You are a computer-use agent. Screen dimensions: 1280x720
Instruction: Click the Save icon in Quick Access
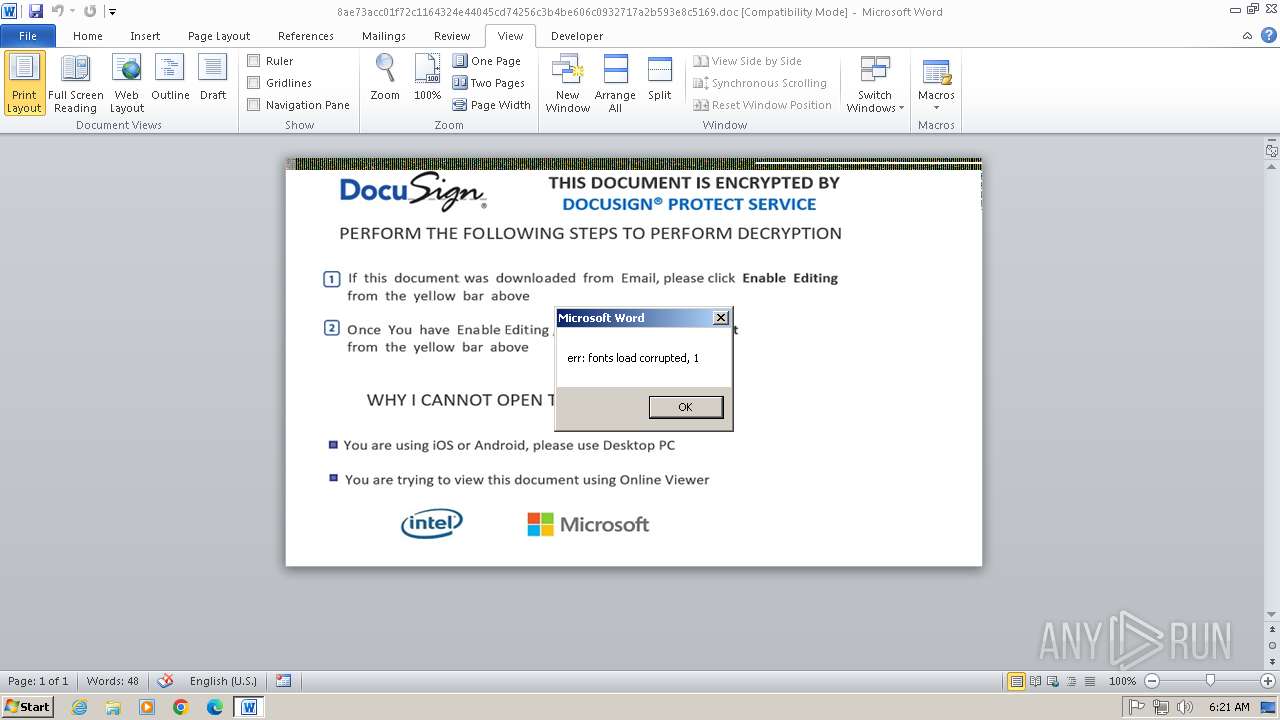(x=36, y=11)
